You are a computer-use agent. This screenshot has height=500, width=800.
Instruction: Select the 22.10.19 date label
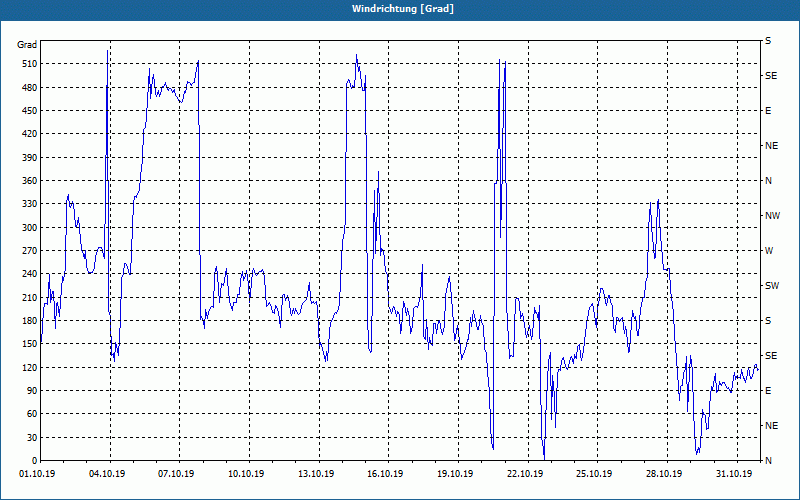pyautogui.click(x=524, y=474)
